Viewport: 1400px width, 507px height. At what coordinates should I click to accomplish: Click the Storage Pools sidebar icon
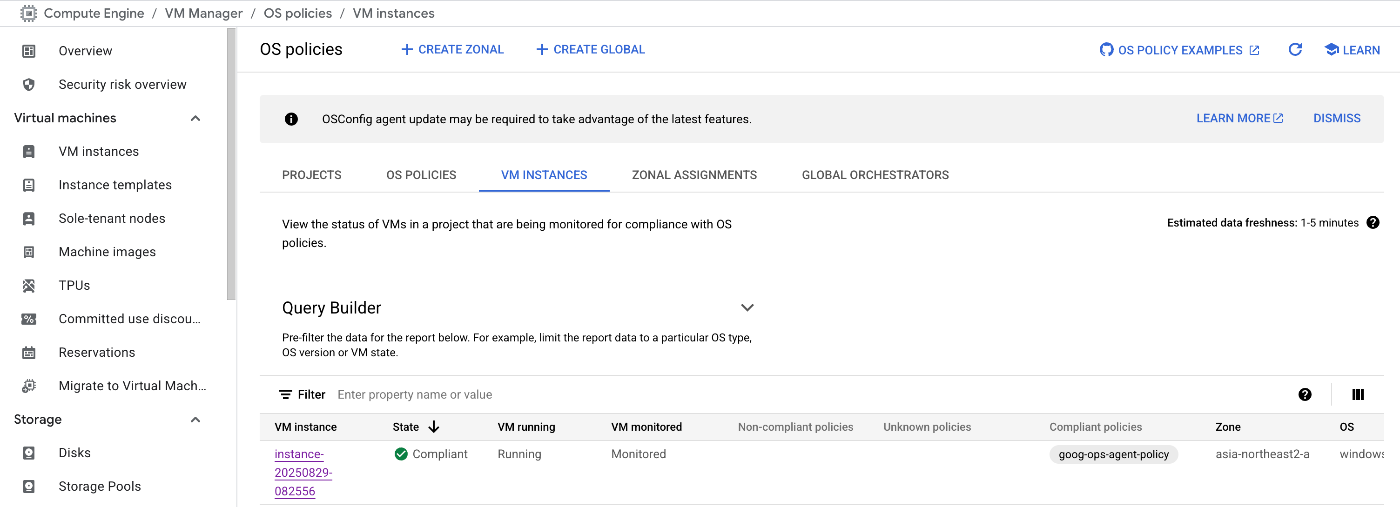point(29,487)
